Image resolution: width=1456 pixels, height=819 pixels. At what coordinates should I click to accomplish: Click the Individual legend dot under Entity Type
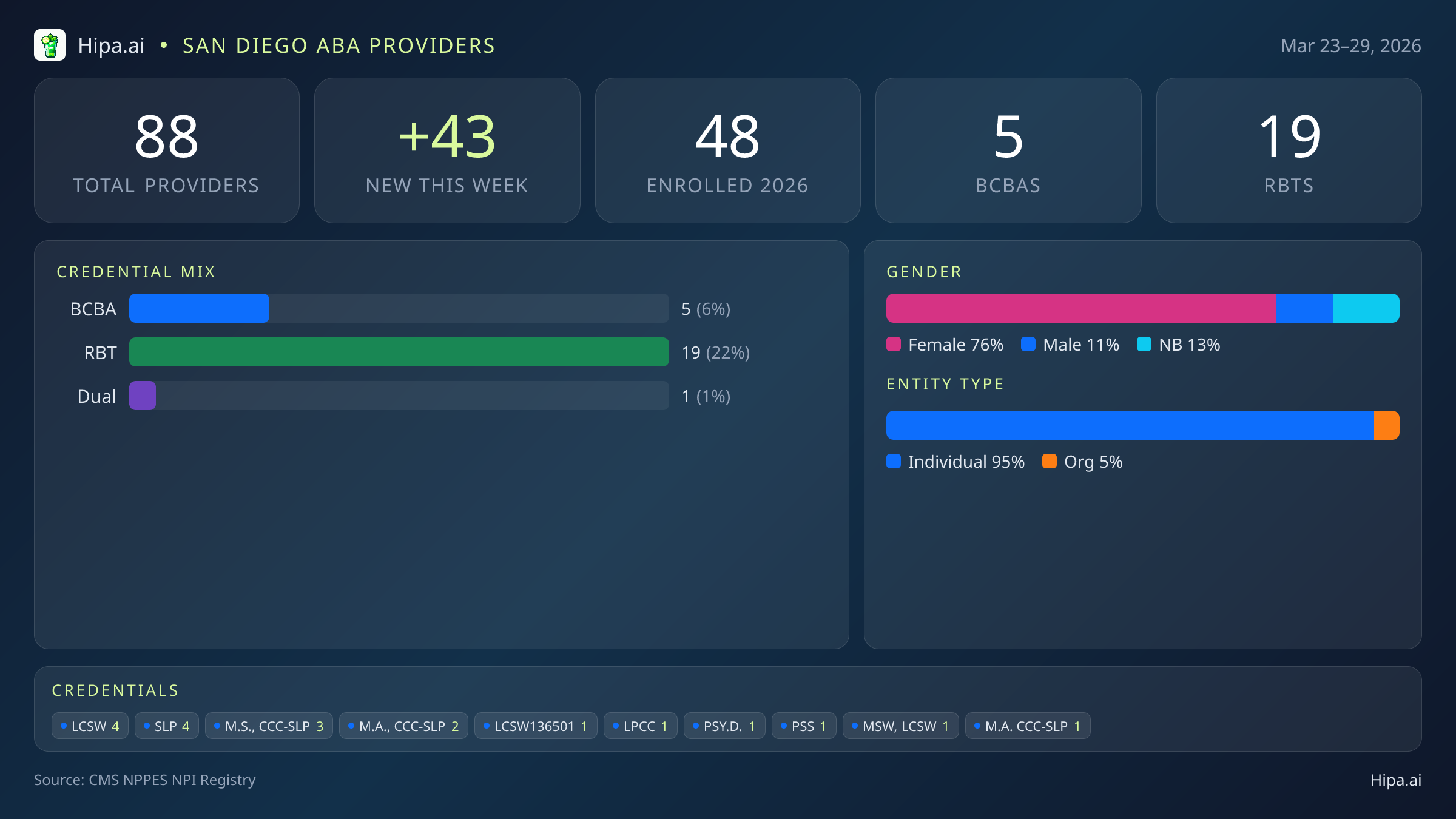(x=894, y=462)
